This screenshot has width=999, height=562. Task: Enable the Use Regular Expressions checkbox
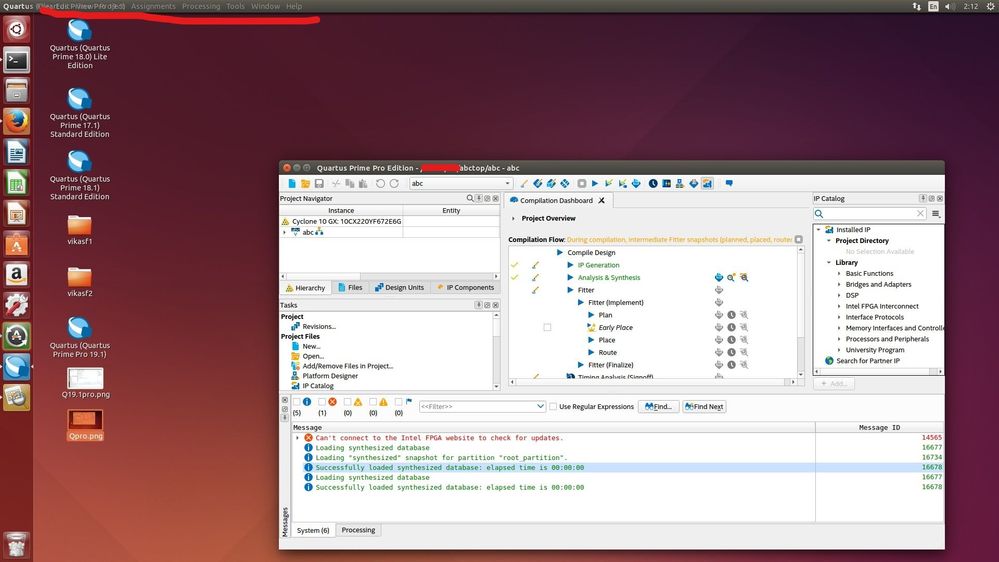pos(554,407)
